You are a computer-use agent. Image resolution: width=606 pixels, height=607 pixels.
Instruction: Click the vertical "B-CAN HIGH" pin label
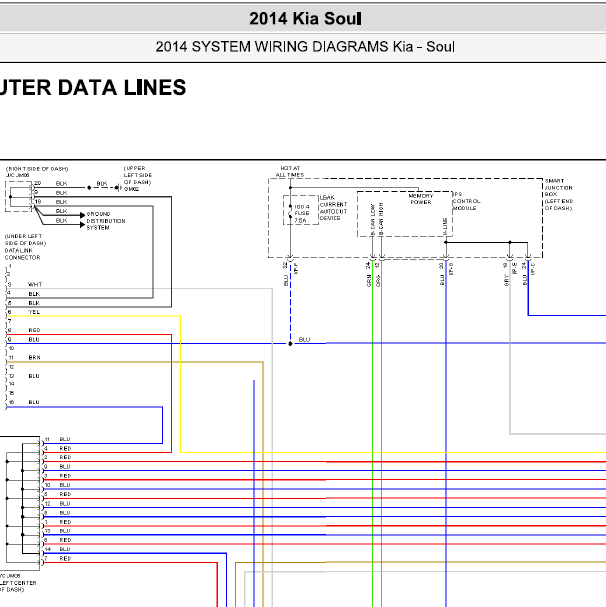[381, 219]
